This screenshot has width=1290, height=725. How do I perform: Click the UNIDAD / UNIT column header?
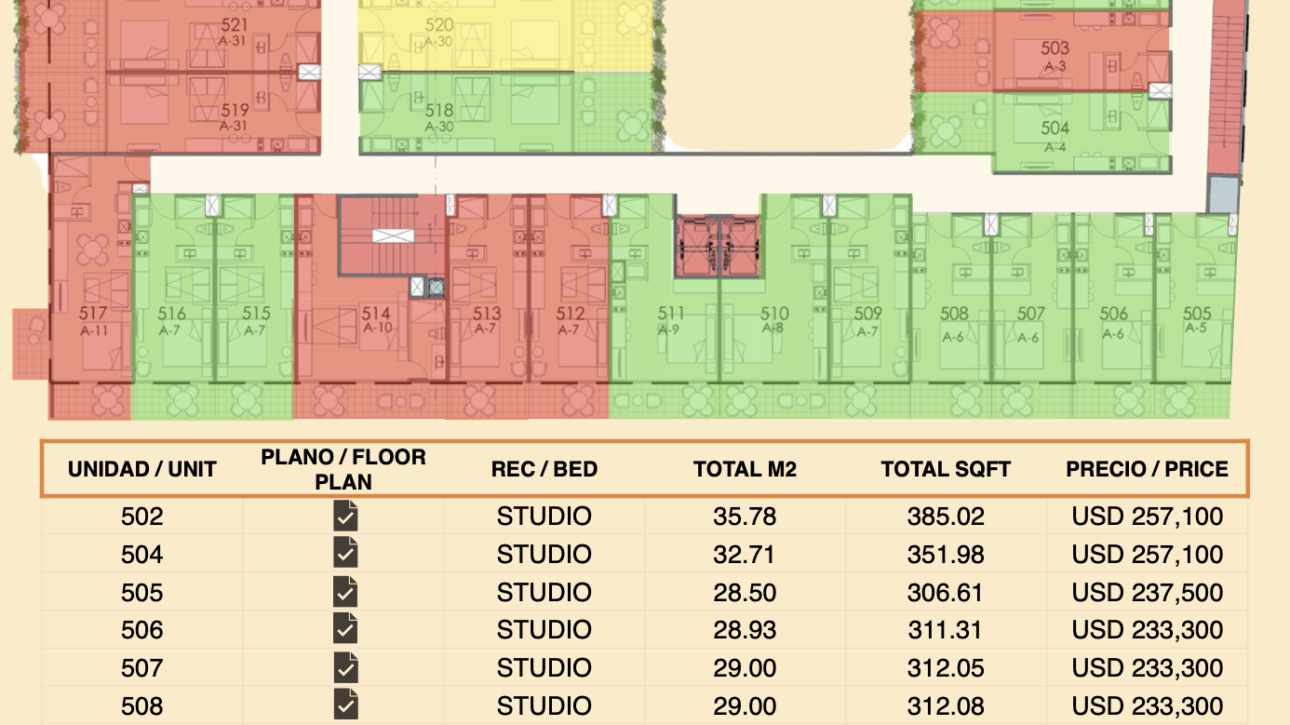point(142,469)
